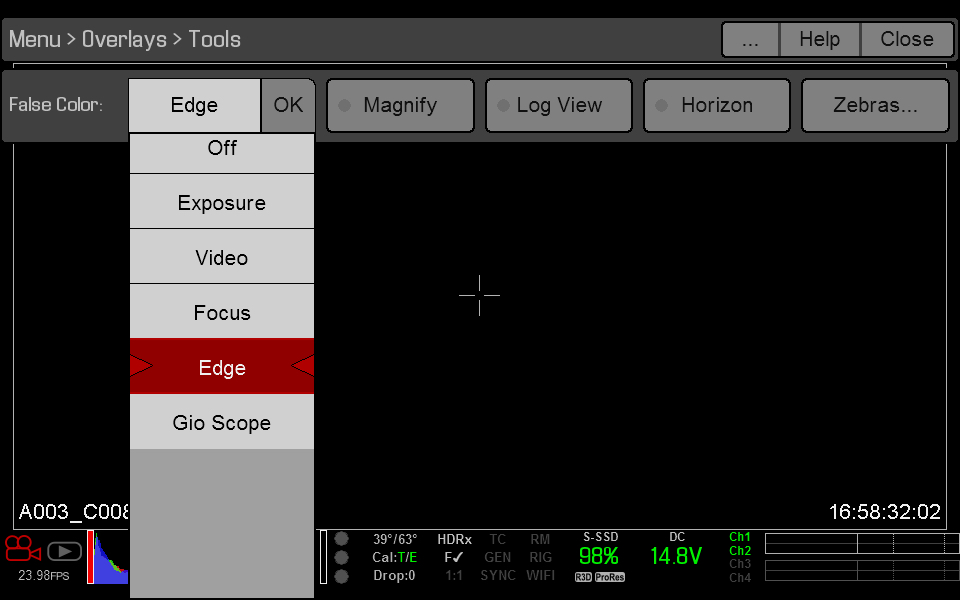Click the top audio level meter
This screenshot has height=600, width=960.
862,544
